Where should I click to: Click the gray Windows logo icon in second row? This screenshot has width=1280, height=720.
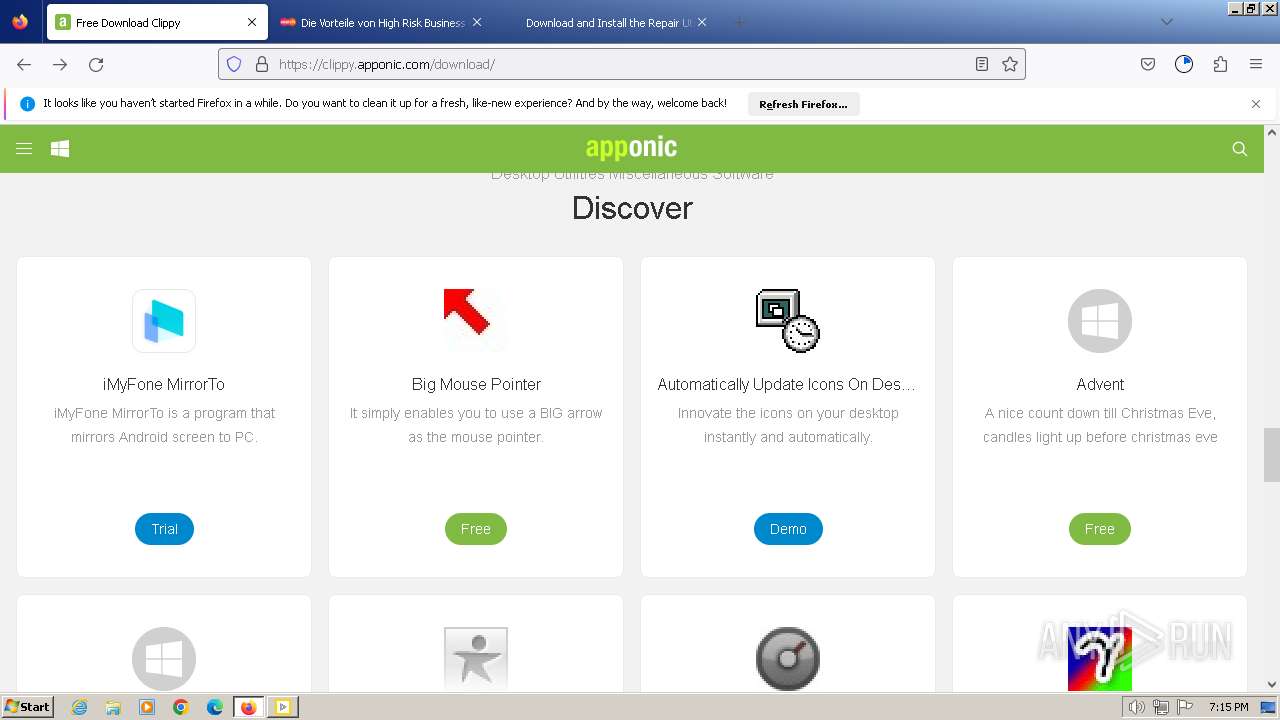click(x=164, y=658)
